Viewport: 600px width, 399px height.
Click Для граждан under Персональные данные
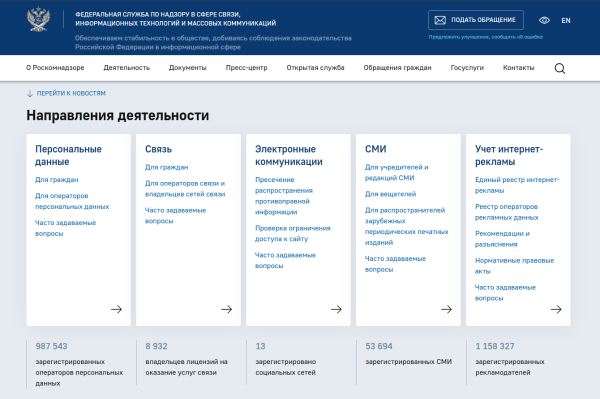tap(57, 180)
